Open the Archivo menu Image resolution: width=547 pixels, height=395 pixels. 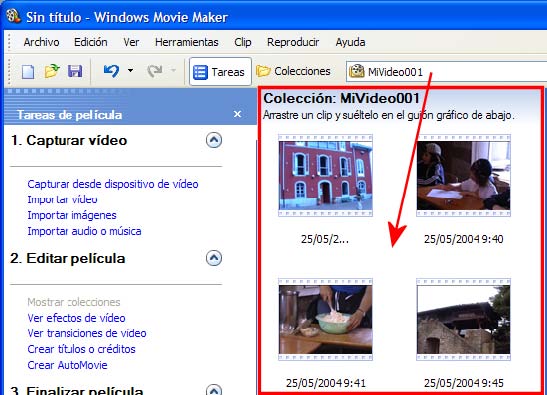pos(42,42)
